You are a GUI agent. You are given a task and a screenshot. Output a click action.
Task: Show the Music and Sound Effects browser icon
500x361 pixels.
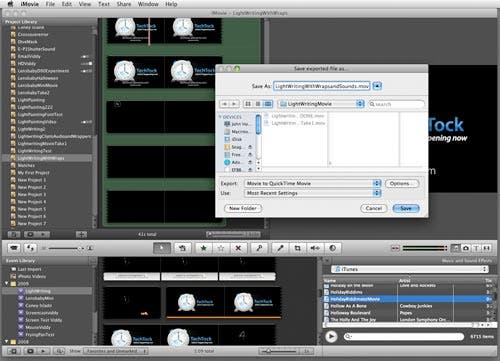[x=455, y=248]
